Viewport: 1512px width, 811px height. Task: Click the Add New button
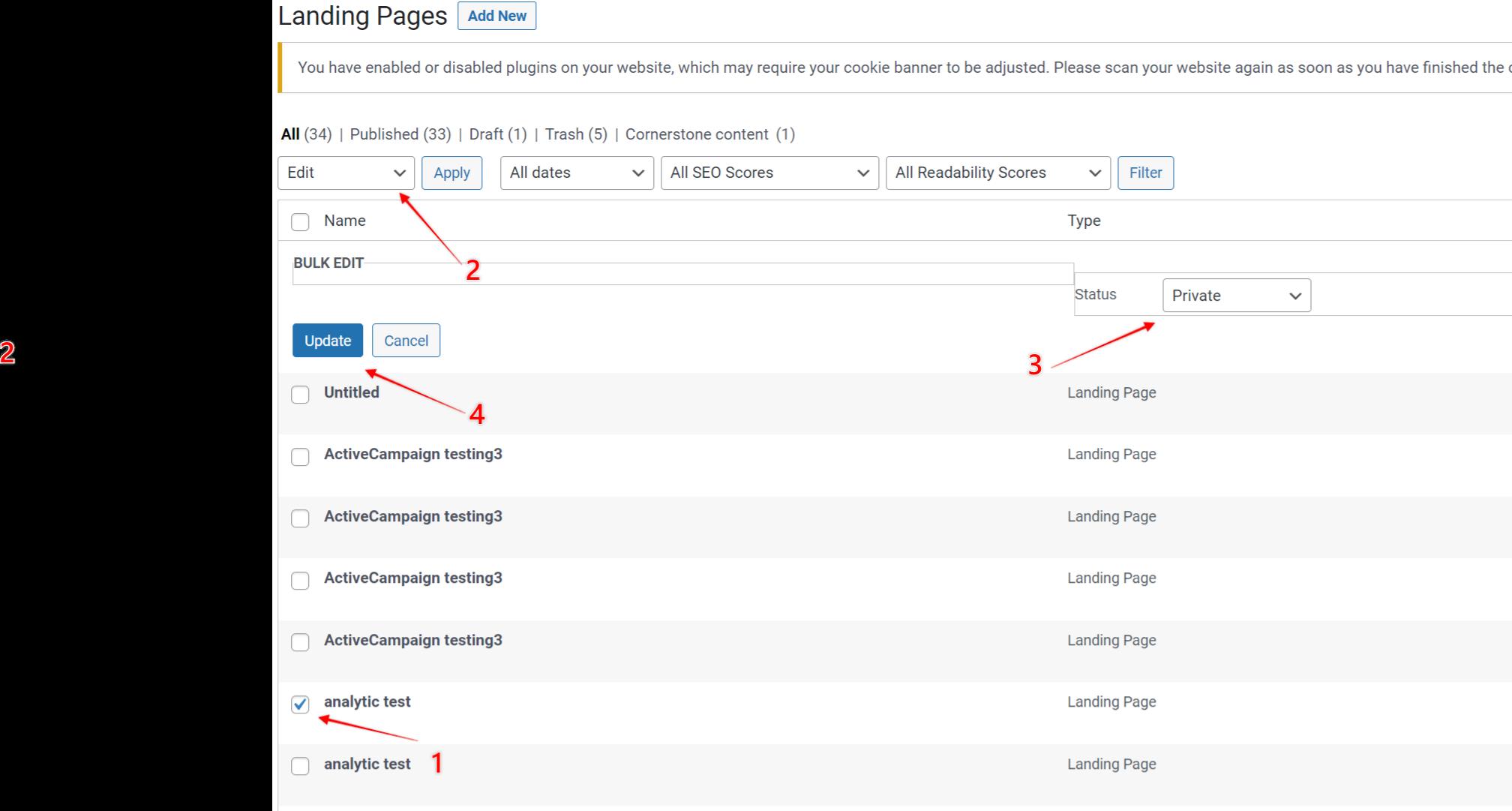point(496,16)
